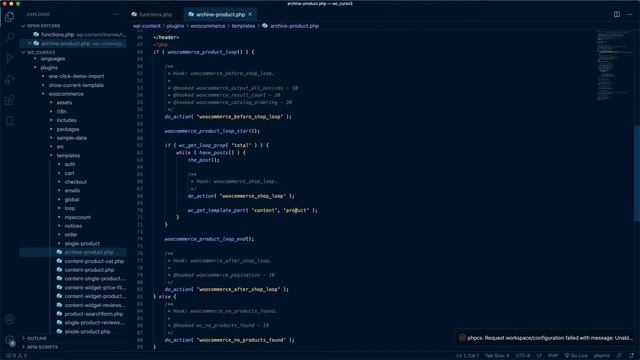Open Accounts icon in activity bar

pyautogui.click(x=9, y=319)
